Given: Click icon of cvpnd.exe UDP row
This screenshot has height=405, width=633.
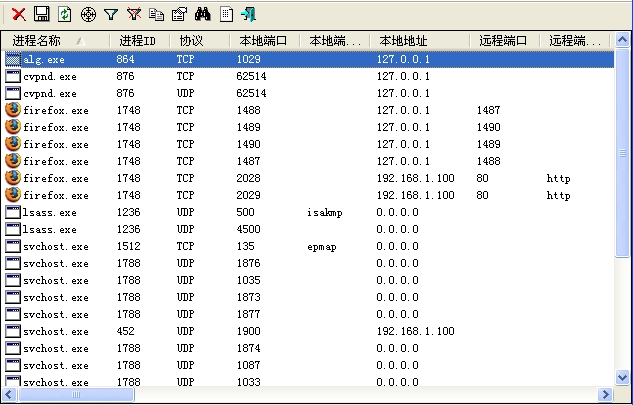Looking at the screenshot, I should (13, 93).
